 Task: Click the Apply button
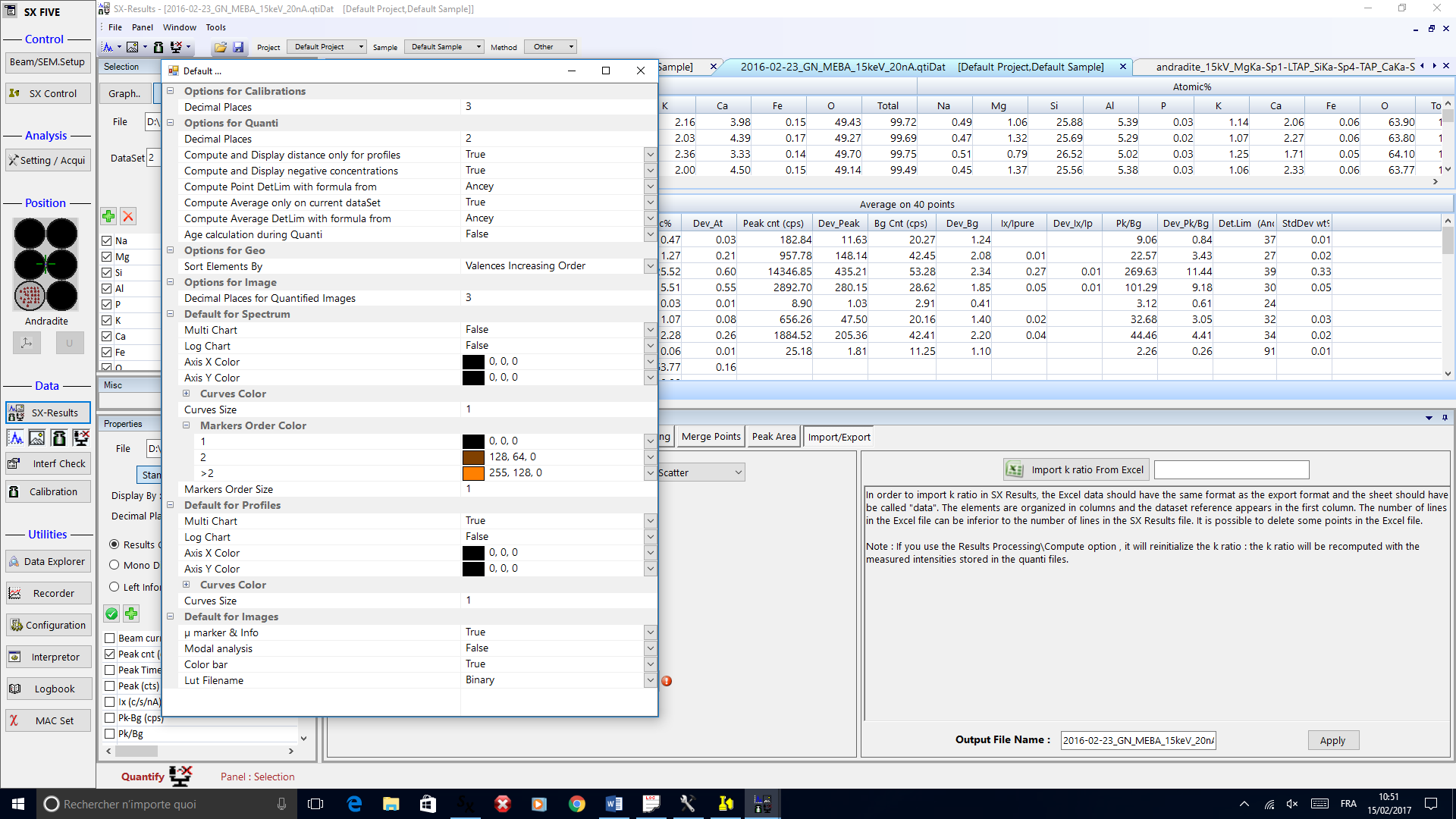(x=1332, y=740)
